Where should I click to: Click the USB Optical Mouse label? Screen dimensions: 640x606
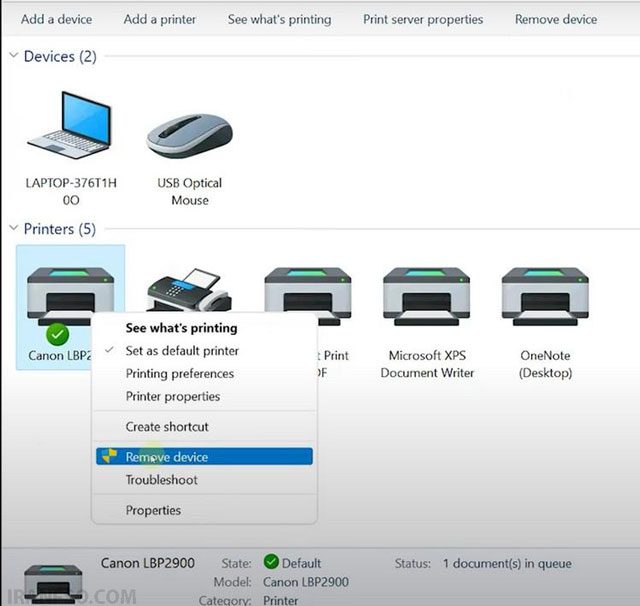pyautogui.click(x=190, y=191)
